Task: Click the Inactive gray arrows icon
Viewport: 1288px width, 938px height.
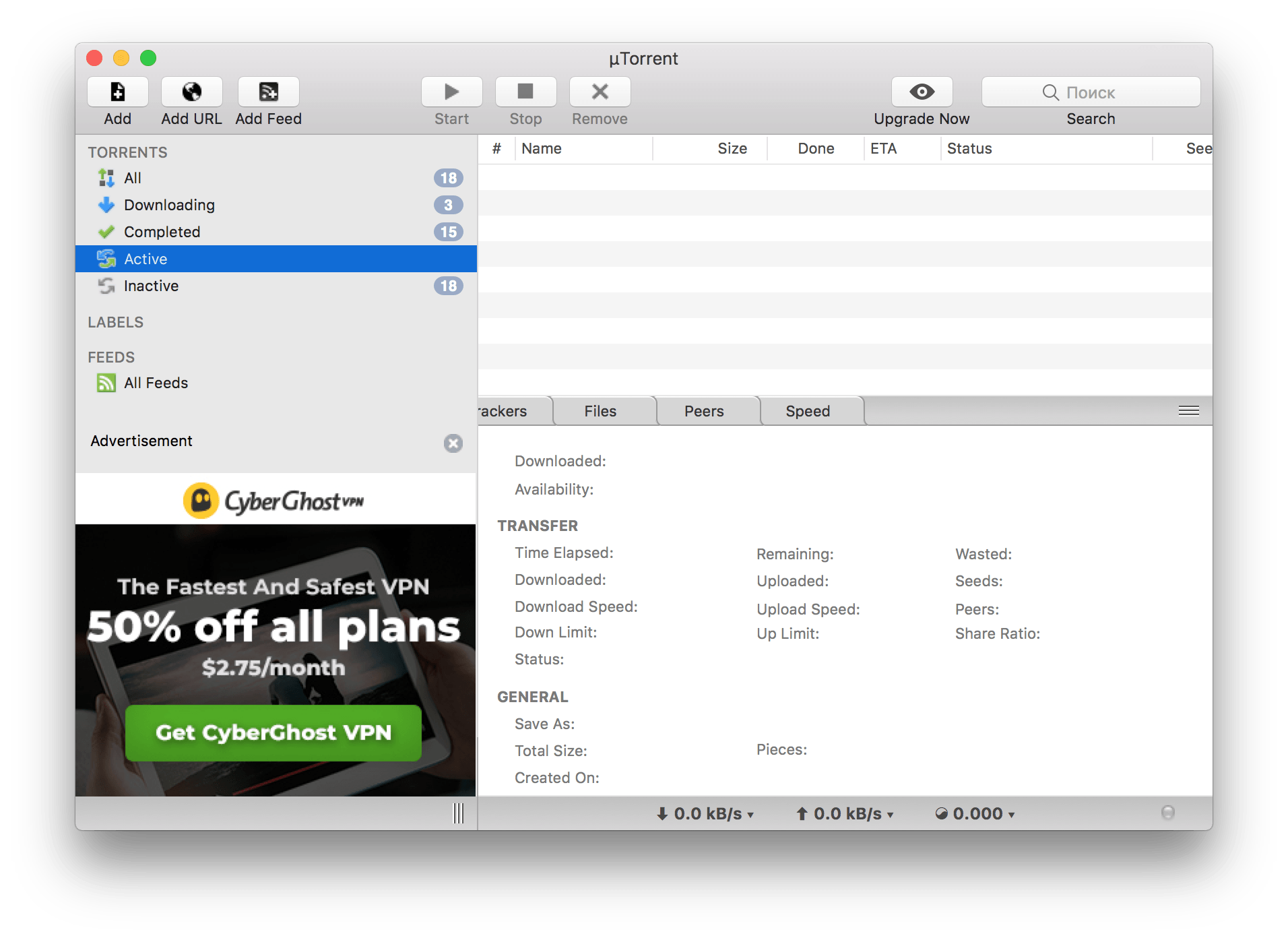Action: click(x=106, y=286)
